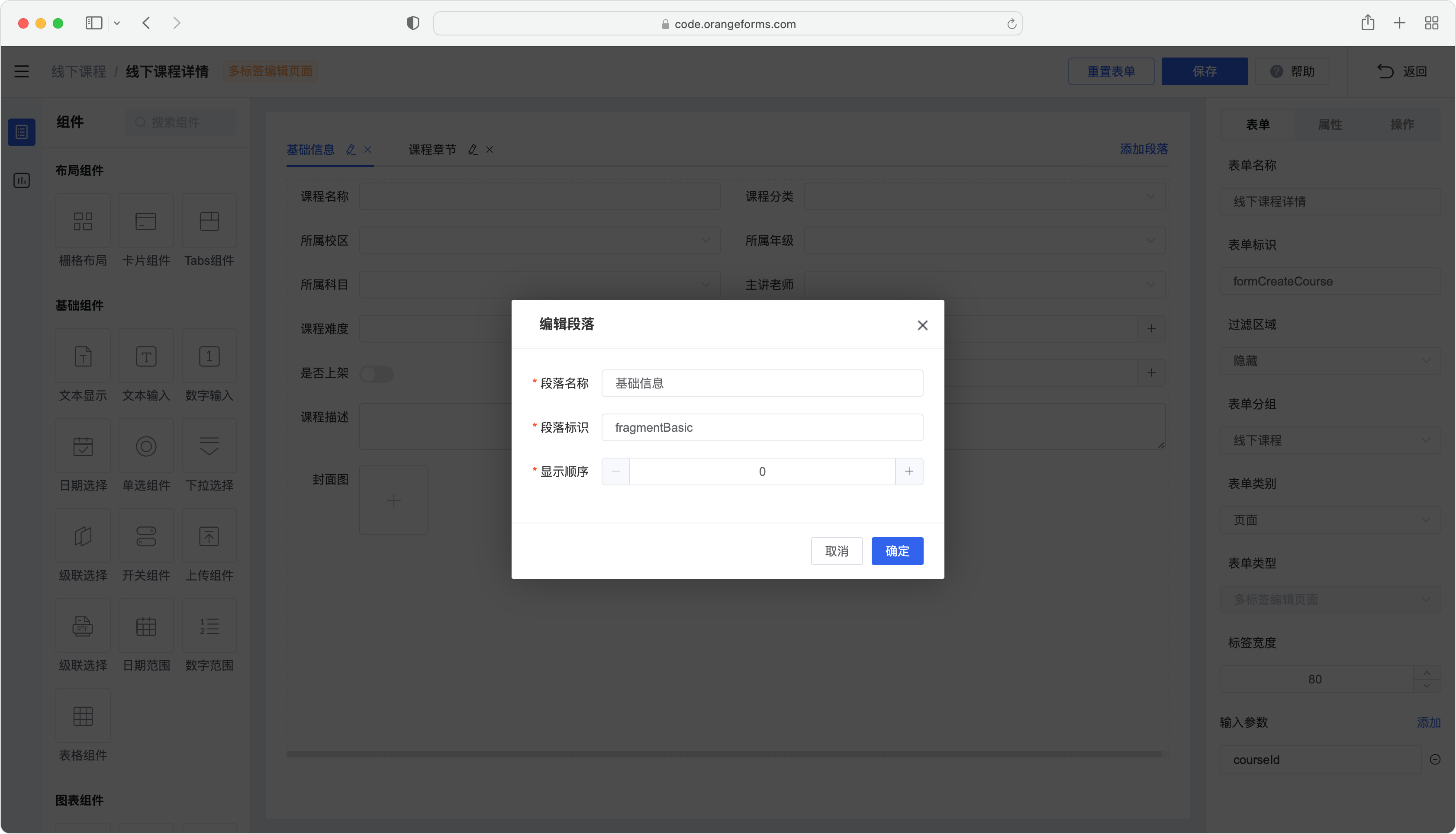Decrease 显示顺序 with the minus stepper
The width and height of the screenshot is (1456, 834).
click(615, 472)
